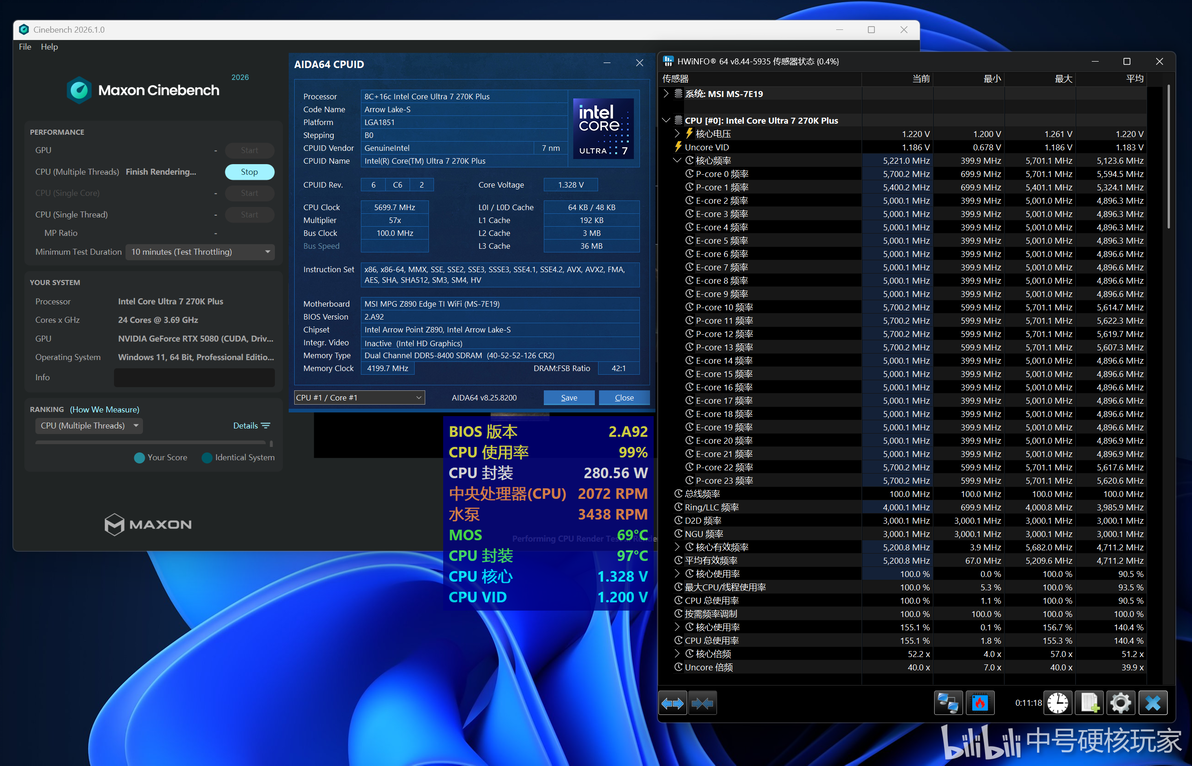Click the 平均 column header in HWiNFO
The image size is (1192, 766).
1112,78
